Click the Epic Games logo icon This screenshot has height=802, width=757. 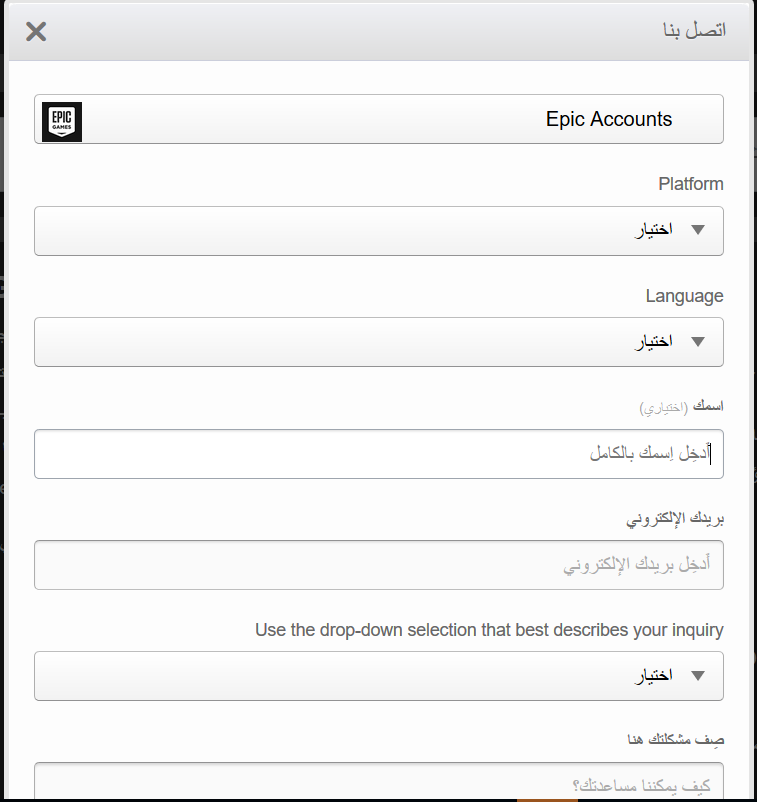[x=62, y=121]
